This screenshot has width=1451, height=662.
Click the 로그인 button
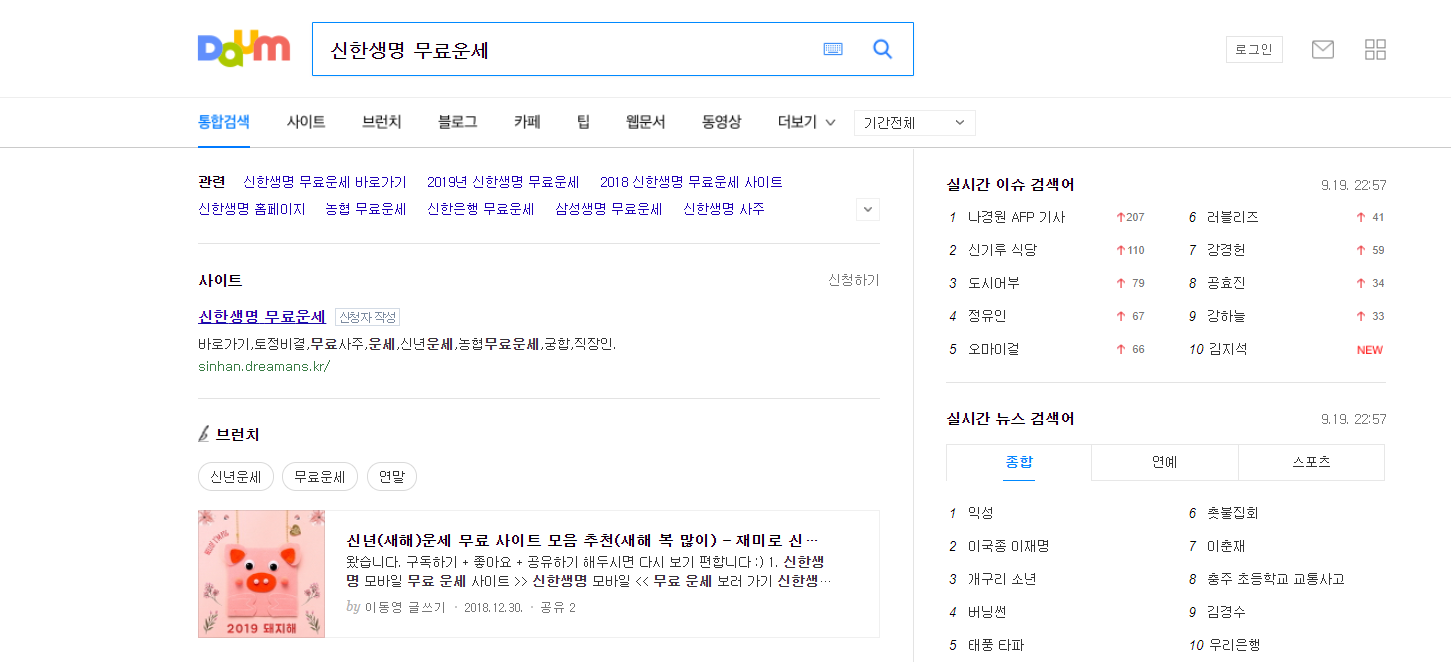coord(1254,49)
